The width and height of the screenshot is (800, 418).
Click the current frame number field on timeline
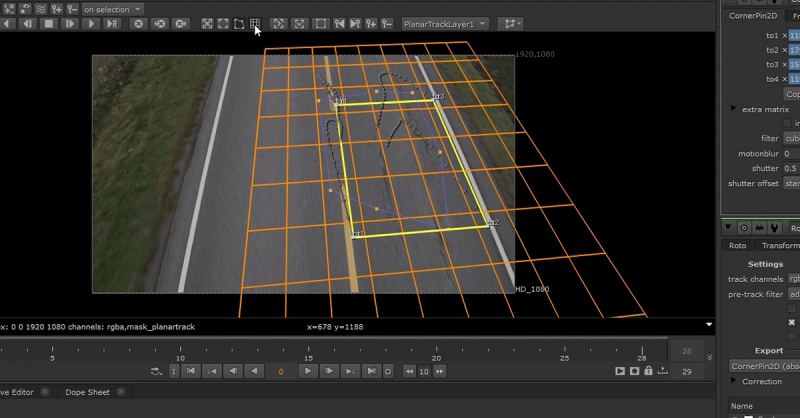click(x=281, y=371)
